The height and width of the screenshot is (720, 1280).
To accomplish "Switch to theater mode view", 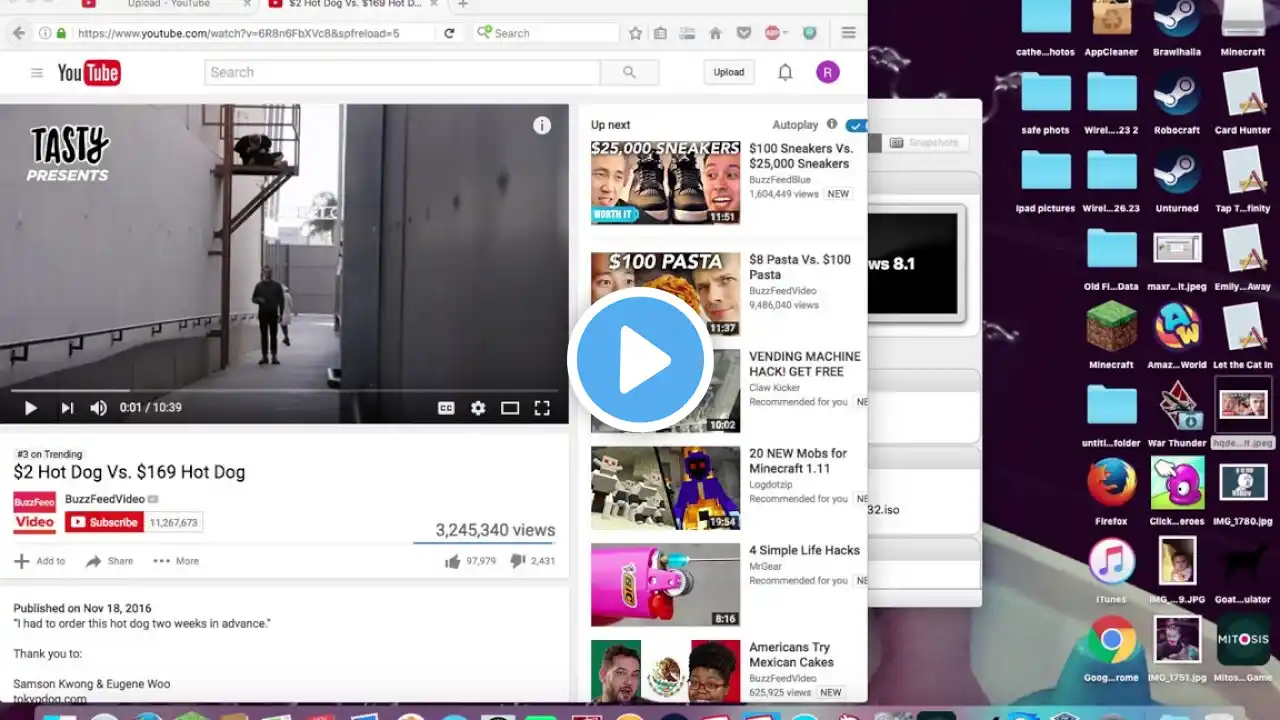I will [x=510, y=408].
